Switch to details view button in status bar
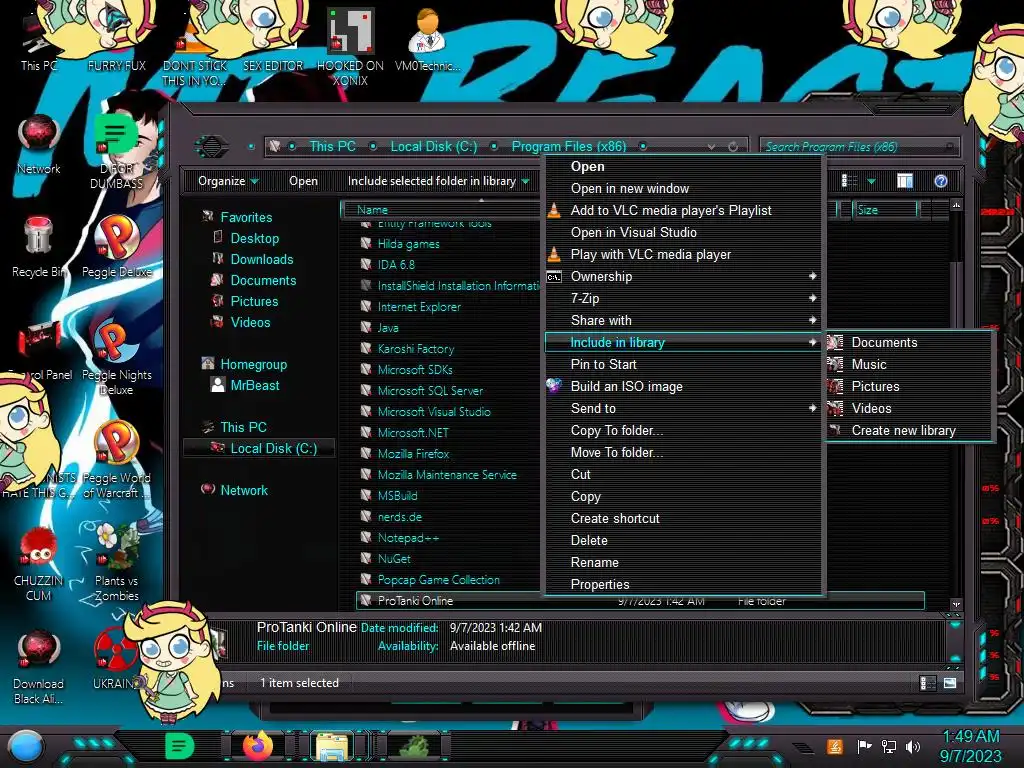Viewport: 1024px width, 768px height. coord(927,683)
